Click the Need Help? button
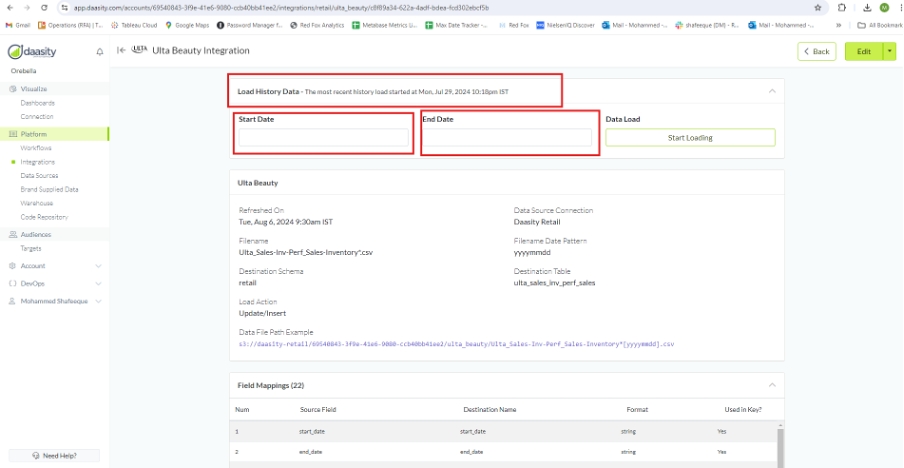 pyautogui.click(x=53, y=455)
